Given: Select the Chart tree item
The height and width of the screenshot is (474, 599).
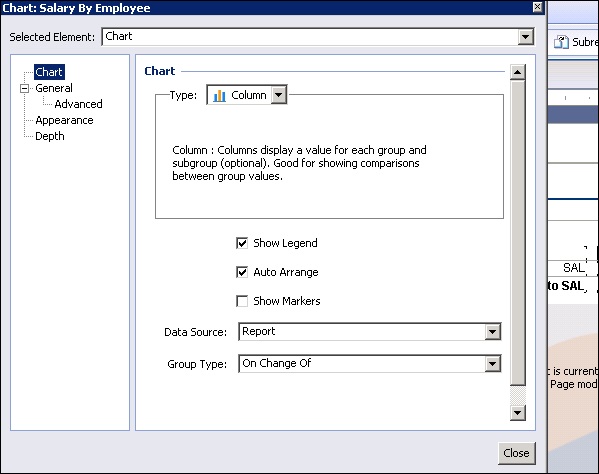Looking at the screenshot, I should pos(49,72).
